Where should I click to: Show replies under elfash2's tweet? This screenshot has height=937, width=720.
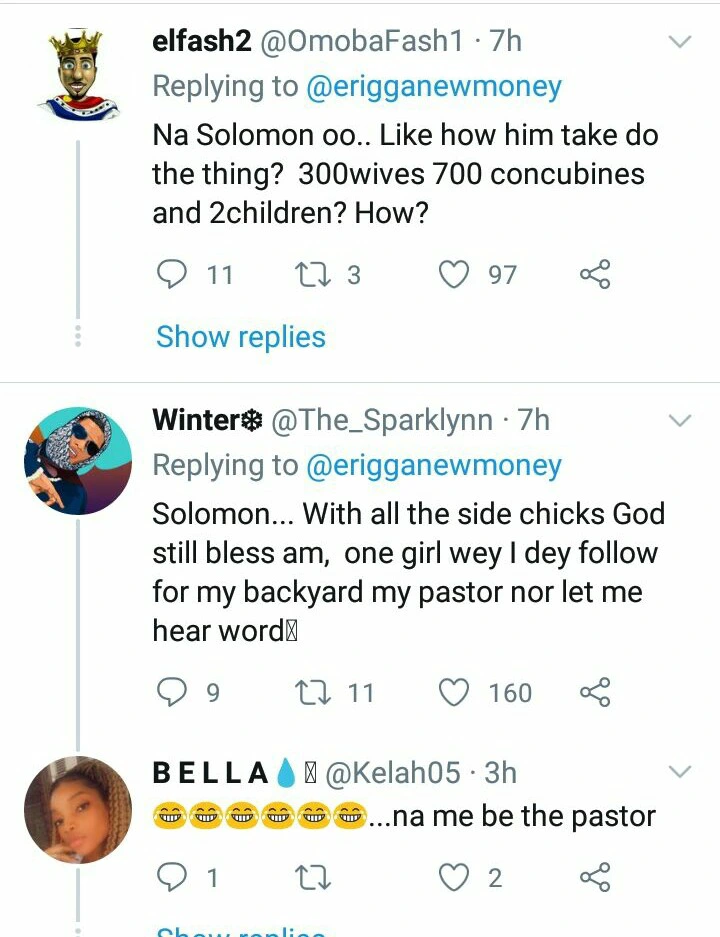click(241, 337)
